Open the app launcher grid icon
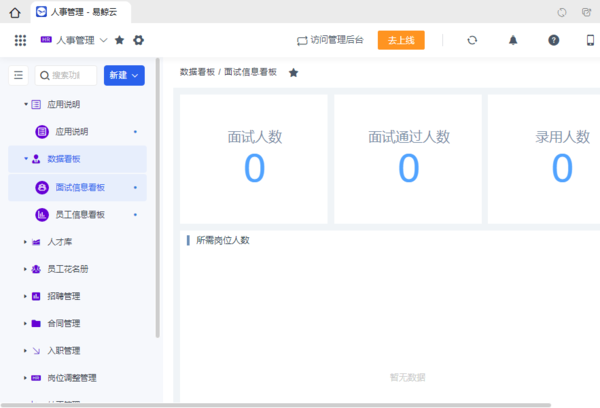Viewport: 600px width, 408px height. point(20,40)
